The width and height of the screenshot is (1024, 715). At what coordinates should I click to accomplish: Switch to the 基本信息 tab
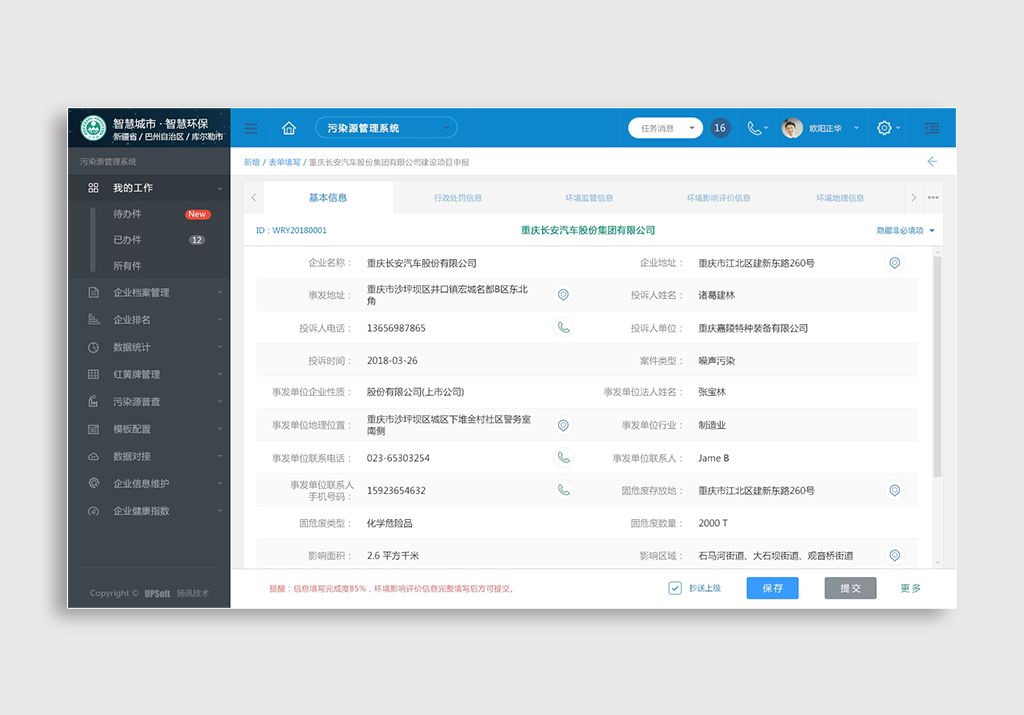click(x=328, y=197)
